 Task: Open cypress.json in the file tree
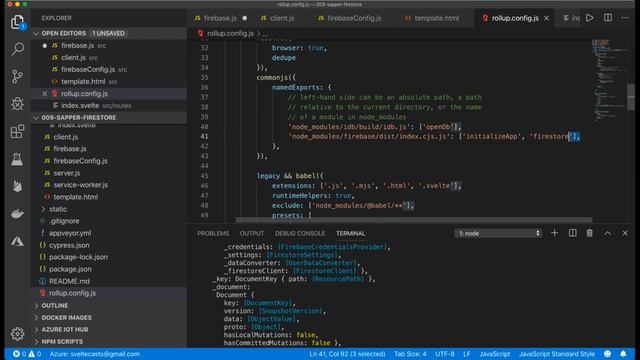click(x=69, y=245)
